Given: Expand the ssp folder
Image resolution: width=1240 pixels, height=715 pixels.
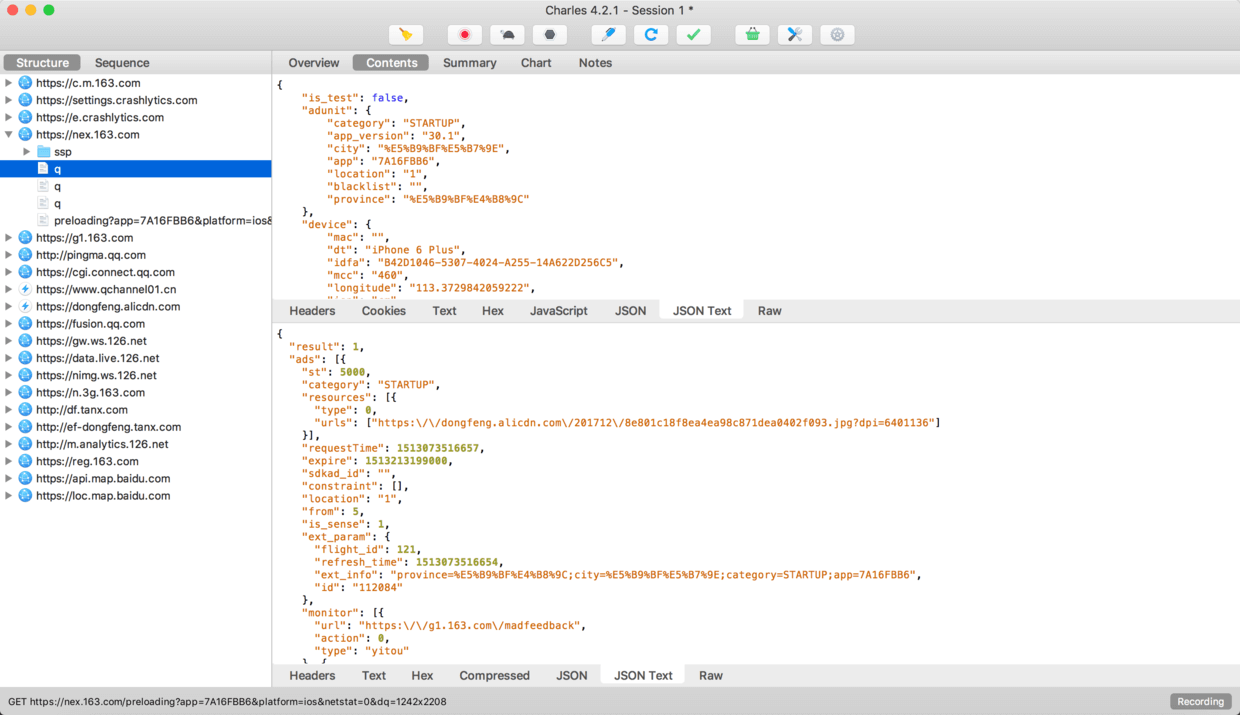Looking at the screenshot, I should point(27,152).
